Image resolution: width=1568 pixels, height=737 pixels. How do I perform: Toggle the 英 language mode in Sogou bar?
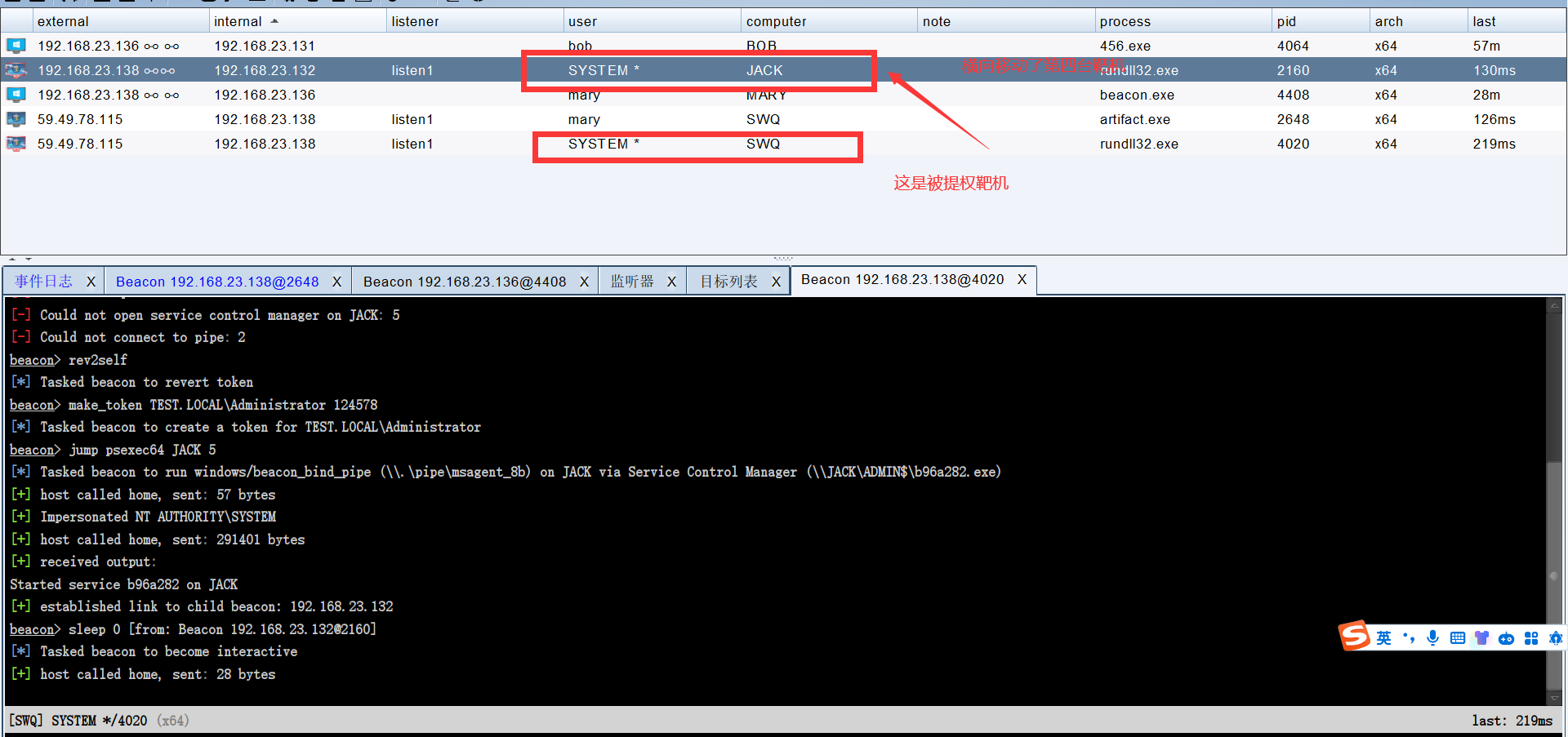point(1383,638)
